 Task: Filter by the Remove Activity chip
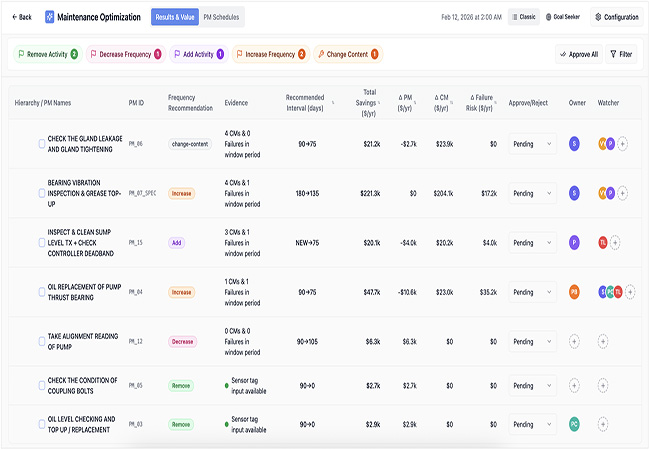tap(48, 54)
